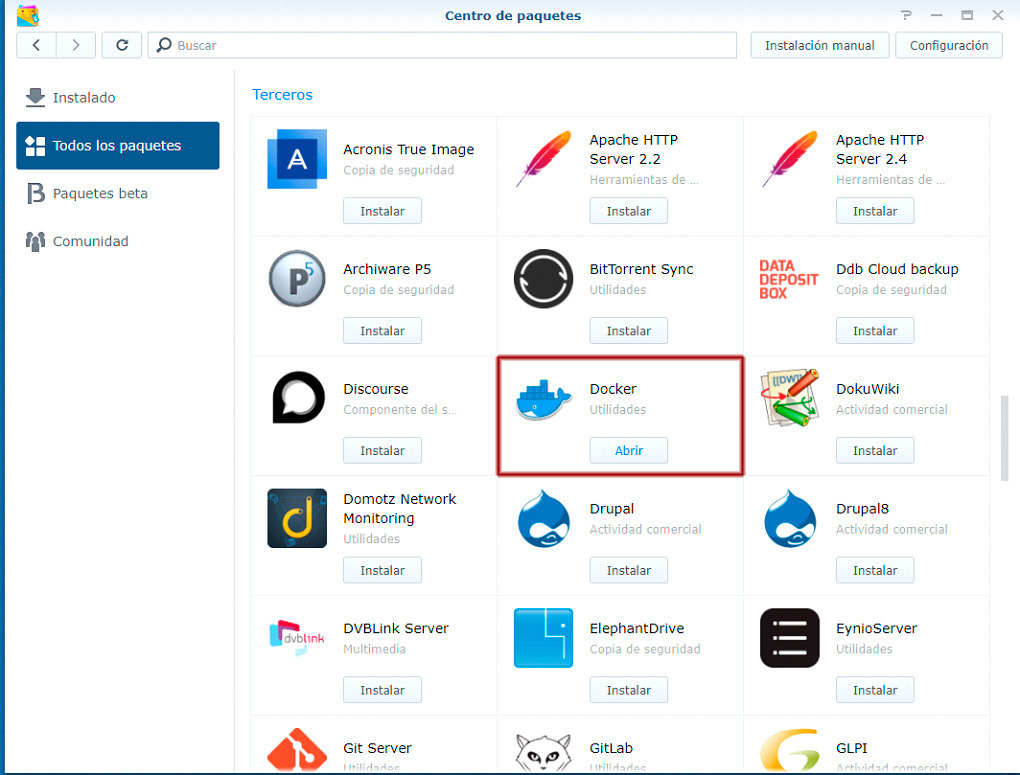
Task: Install BitTorrent Sync
Action: [x=628, y=331]
